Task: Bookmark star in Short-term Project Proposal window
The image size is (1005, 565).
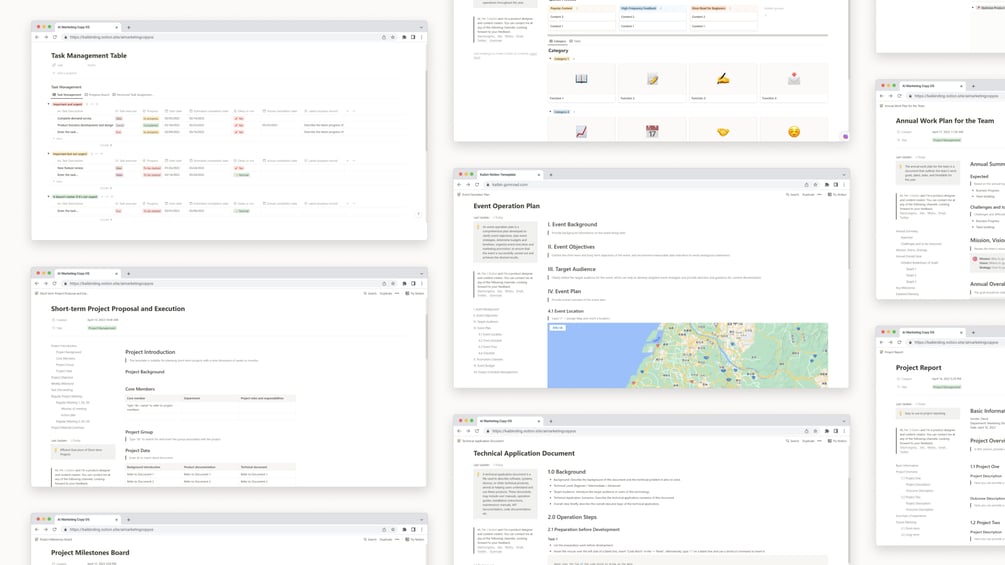Action: [393, 283]
